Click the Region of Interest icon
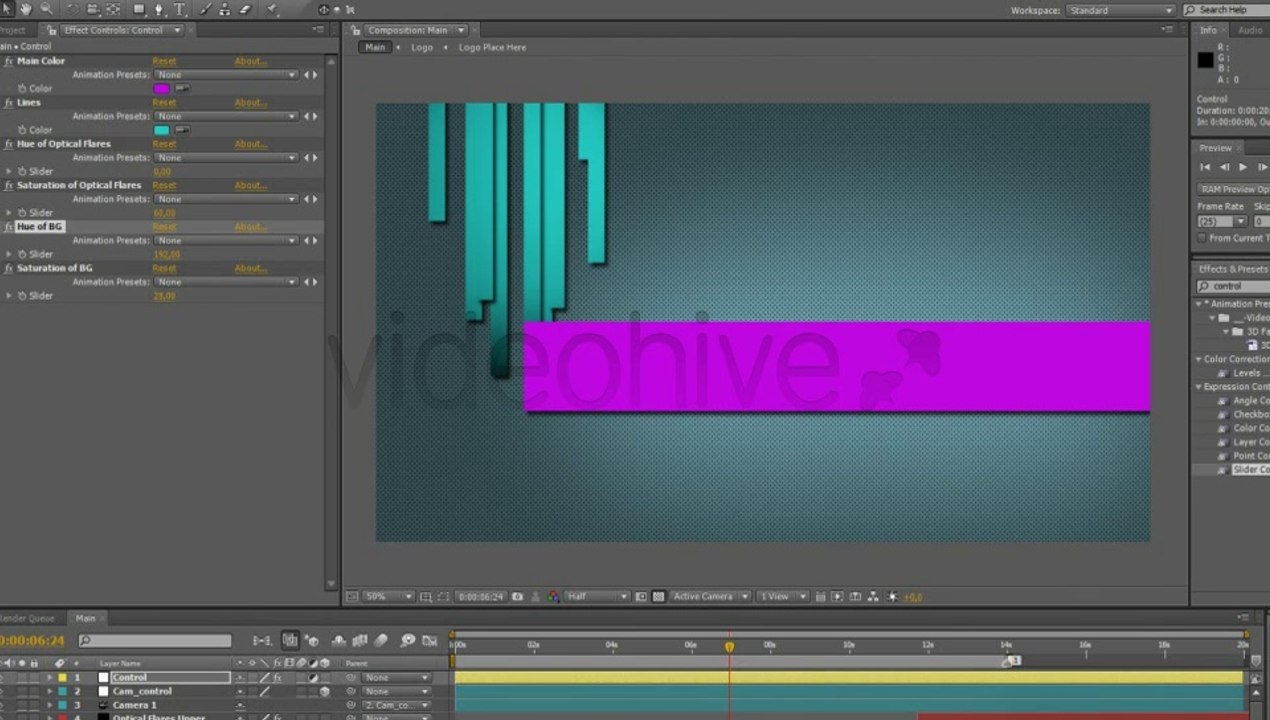Image resolution: width=1270 pixels, height=720 pixels. tap(640, 596)
